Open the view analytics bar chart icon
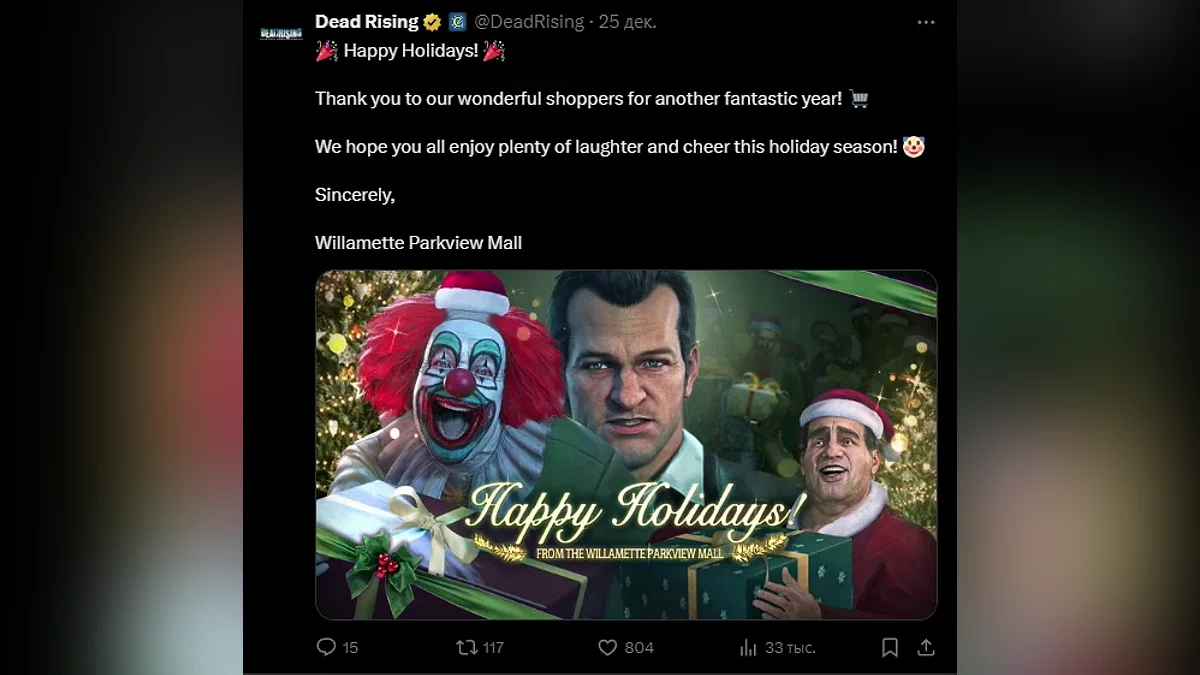The image size is (1200, 675). pos(748,648)
